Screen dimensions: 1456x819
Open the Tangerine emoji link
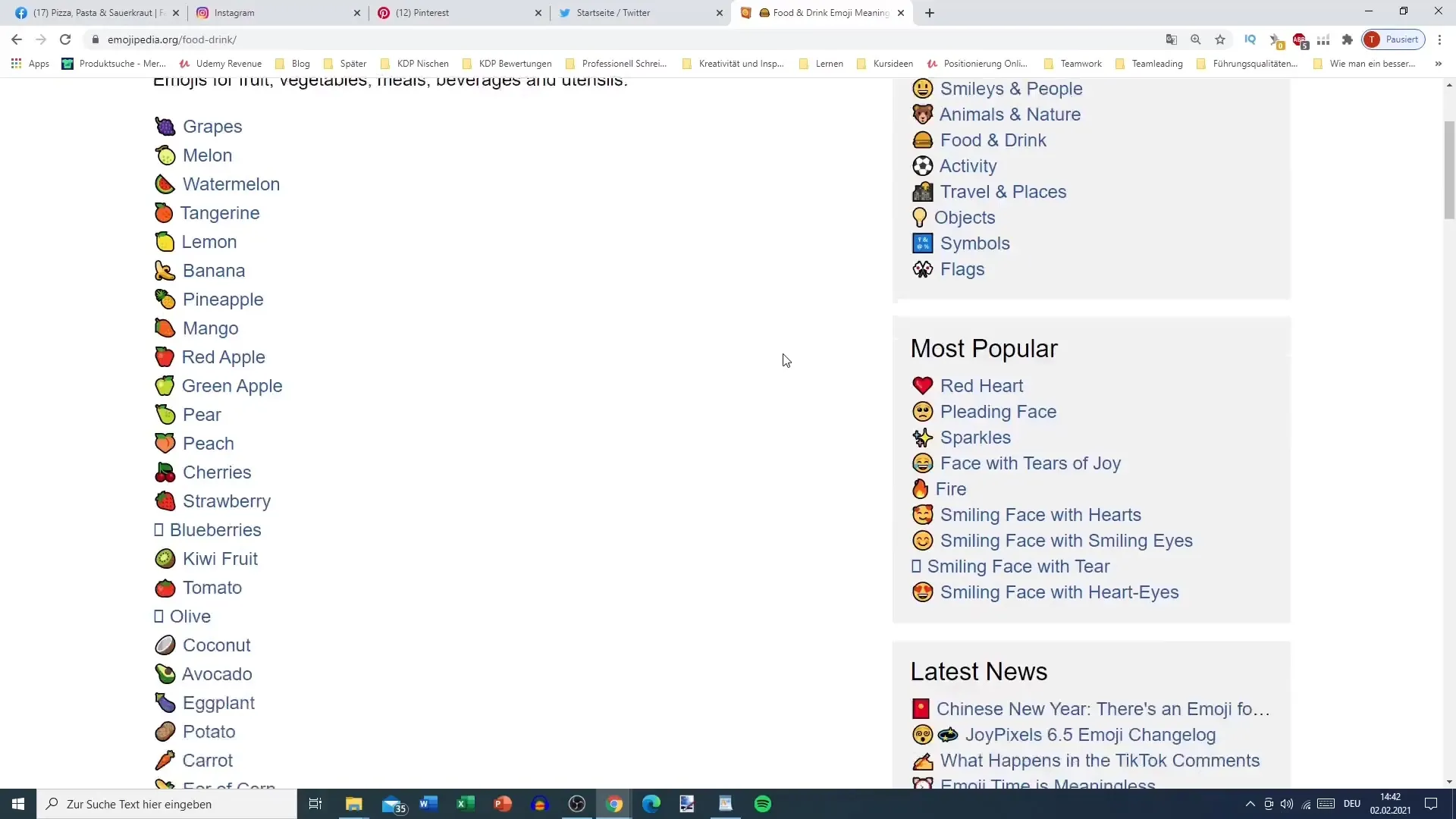tap(220, 213)
